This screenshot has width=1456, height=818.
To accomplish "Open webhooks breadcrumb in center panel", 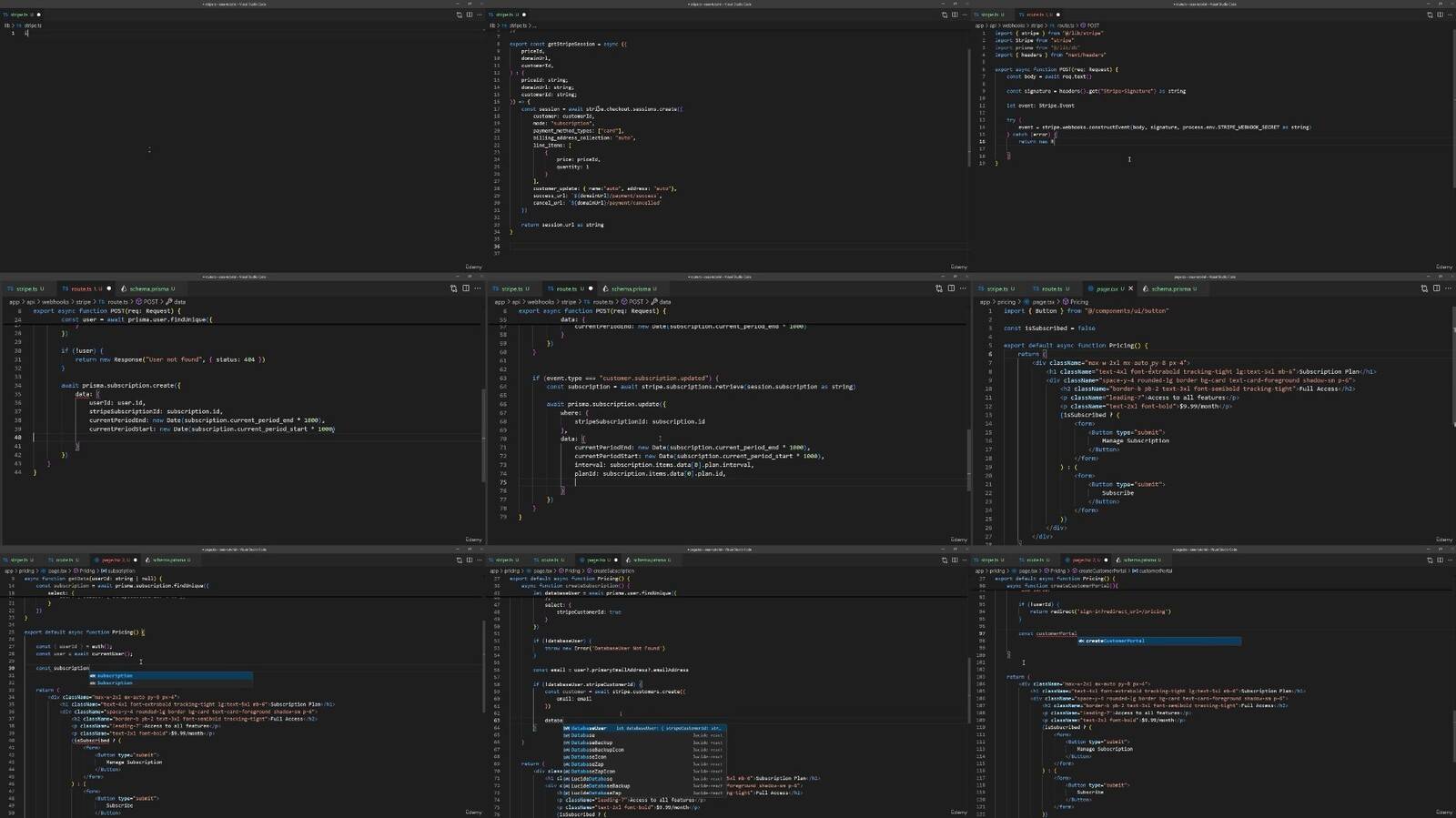I will pos(541,302).
